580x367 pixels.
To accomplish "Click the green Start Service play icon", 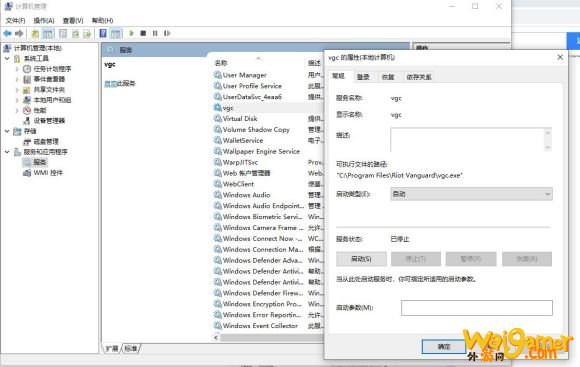I will click(x=131, y=33).
